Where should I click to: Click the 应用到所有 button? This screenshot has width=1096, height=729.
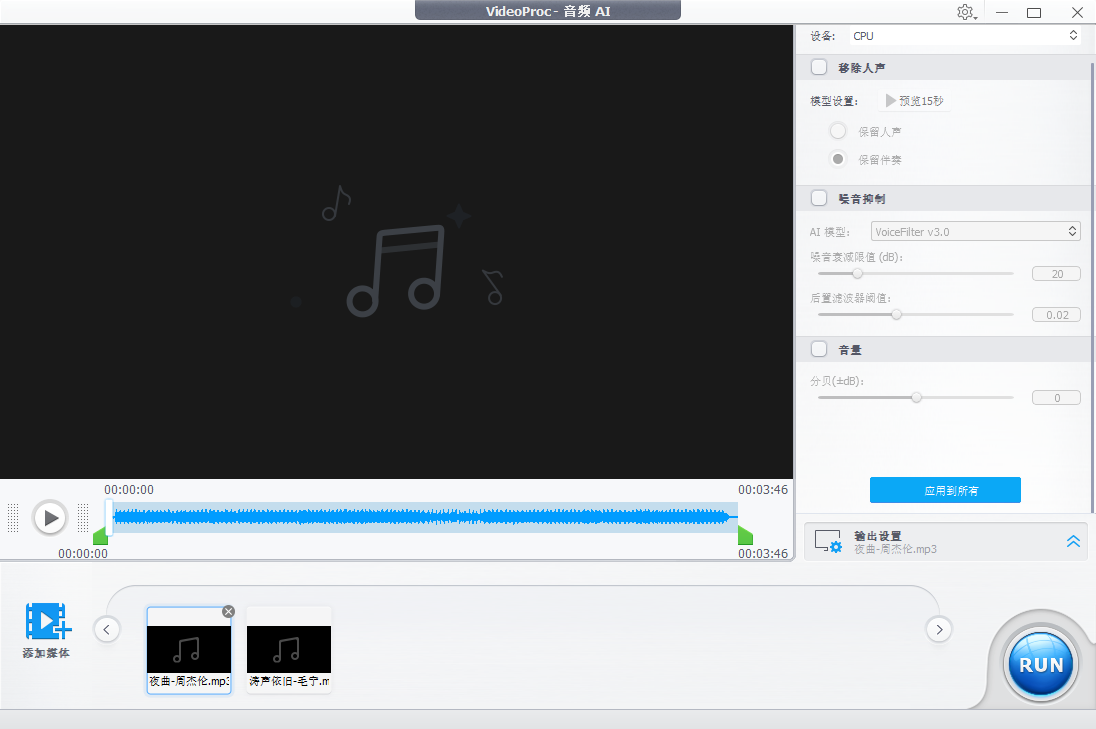click(944, 490)
